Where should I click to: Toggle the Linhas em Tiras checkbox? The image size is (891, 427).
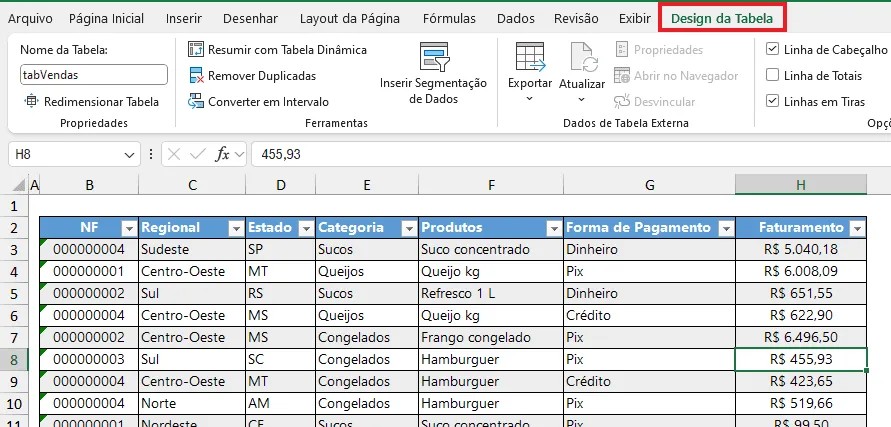pos(772,101)
